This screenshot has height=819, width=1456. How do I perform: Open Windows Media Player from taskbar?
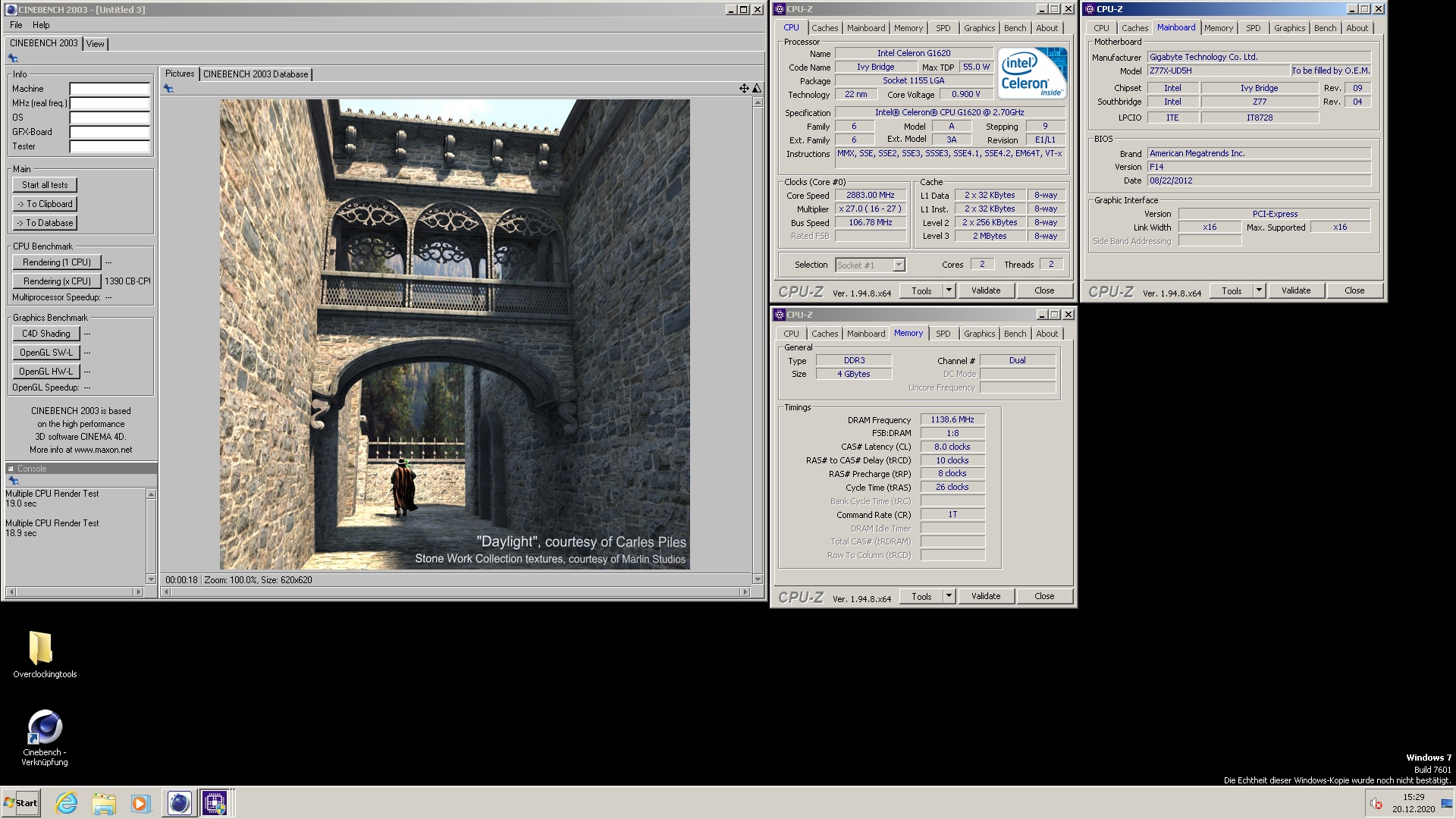pyautogui.click(x=141, y=803)
